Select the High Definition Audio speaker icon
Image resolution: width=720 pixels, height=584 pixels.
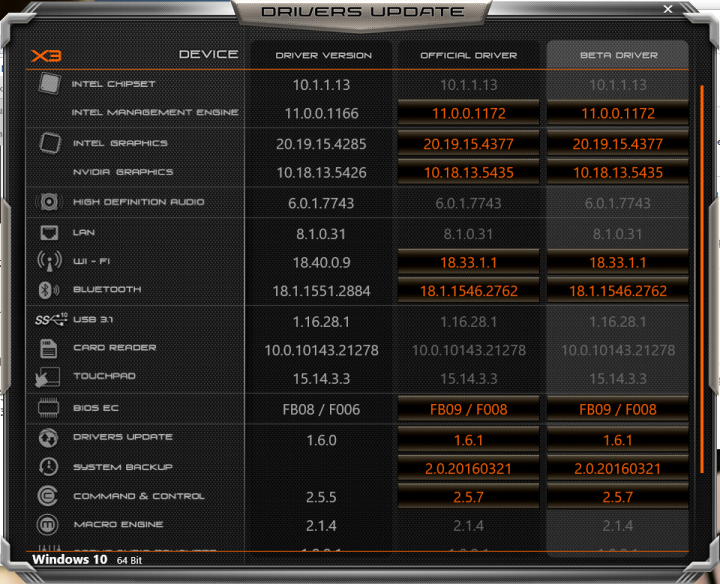click(x=49, y=202)
